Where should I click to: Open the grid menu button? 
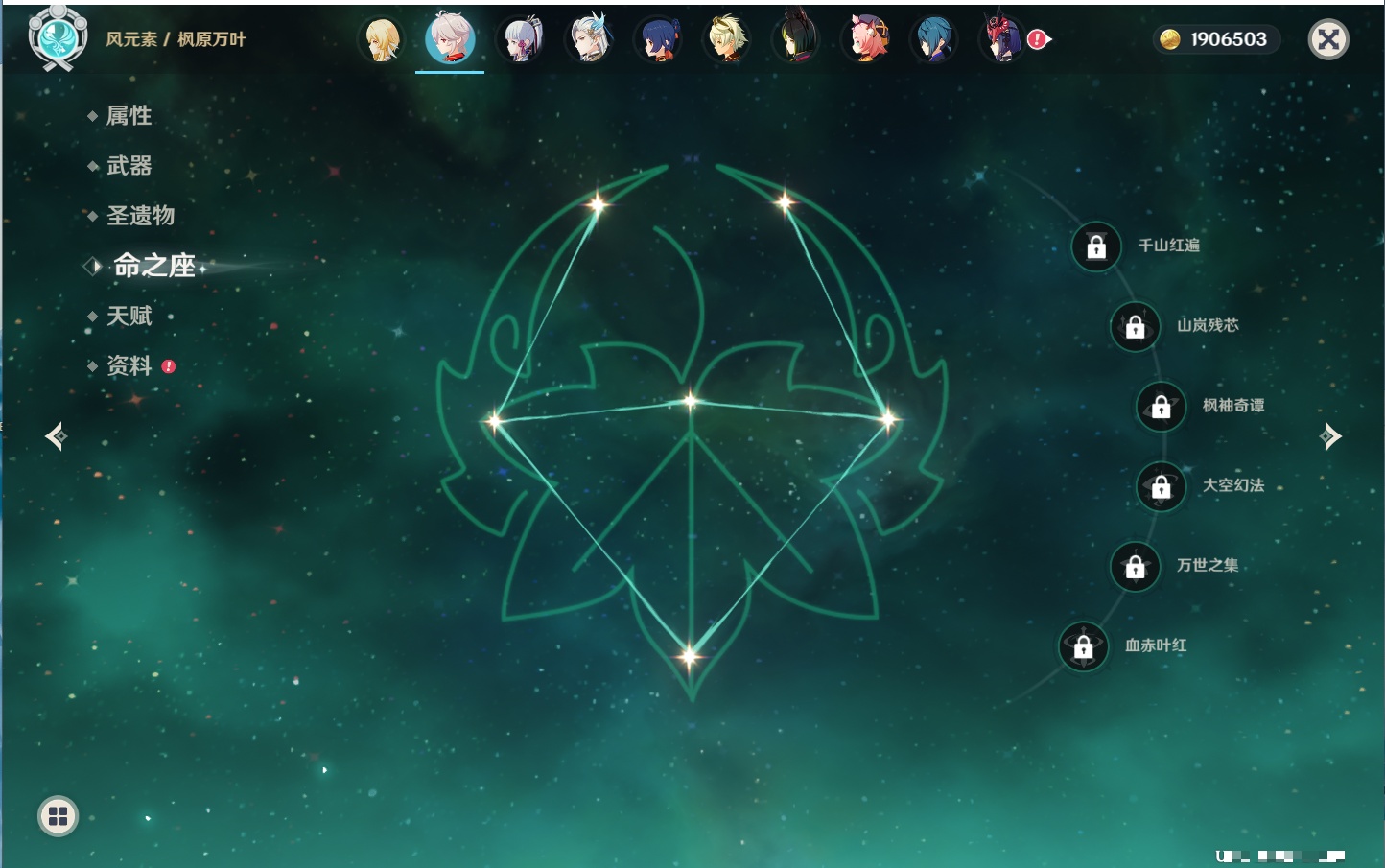point(58,816)
